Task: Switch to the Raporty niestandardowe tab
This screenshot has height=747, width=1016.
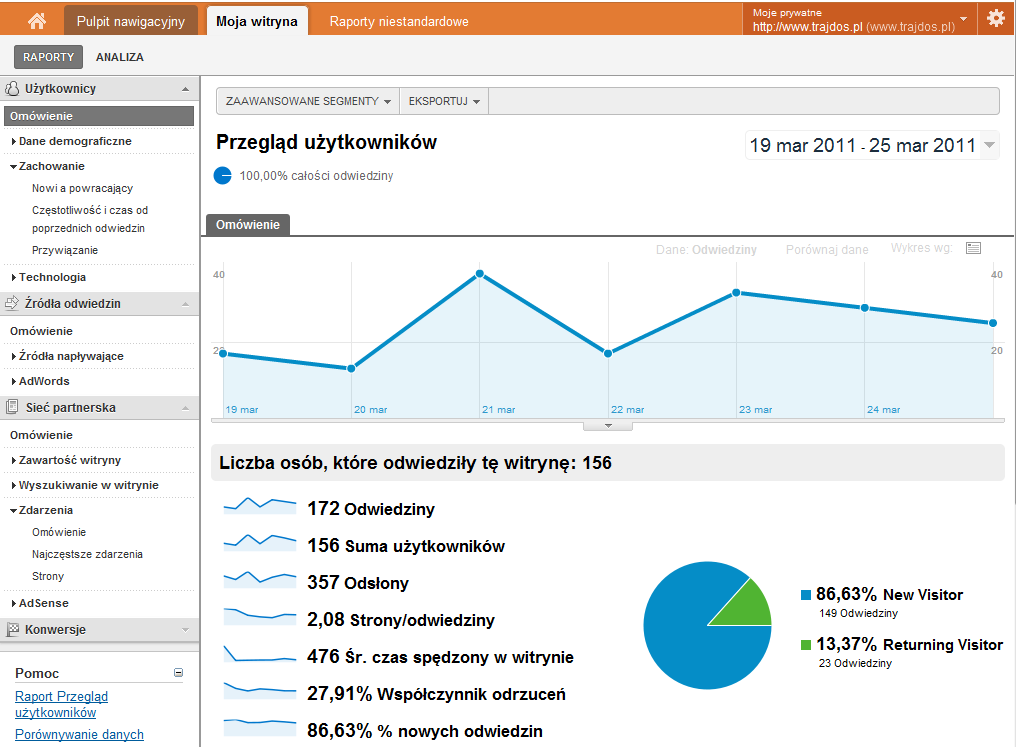Action: coord(399,21)
